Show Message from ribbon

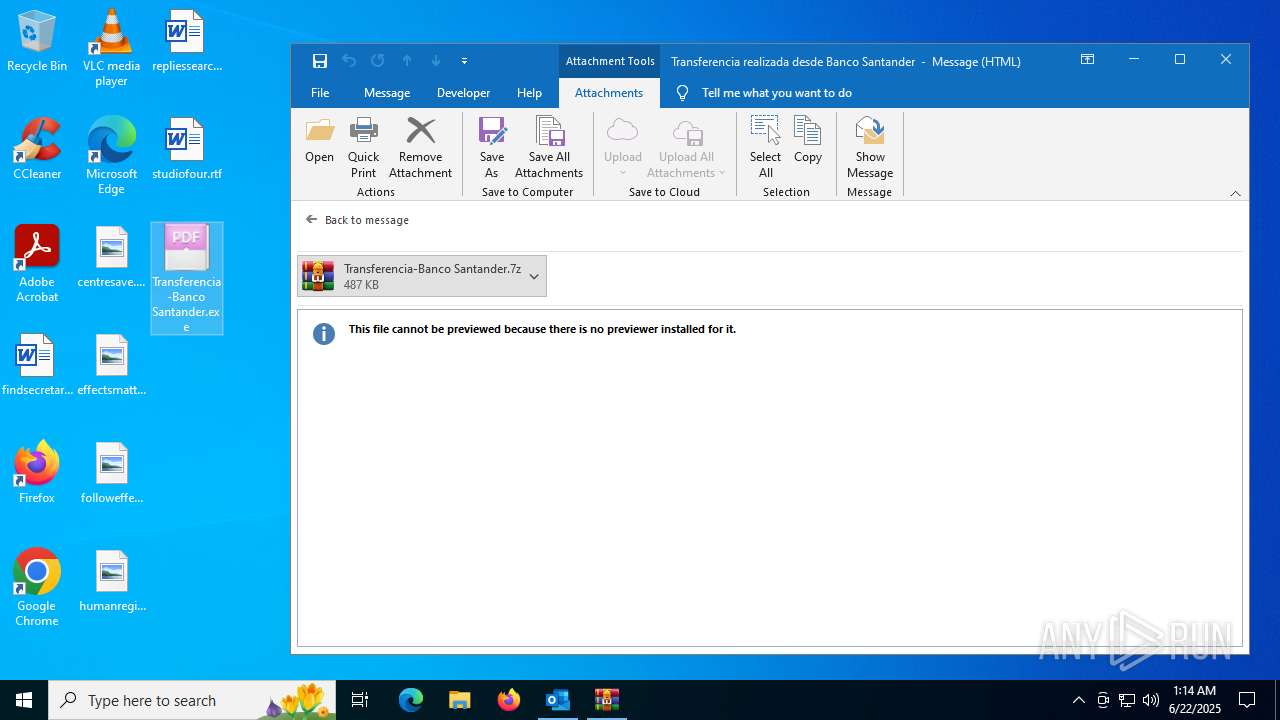869,147
